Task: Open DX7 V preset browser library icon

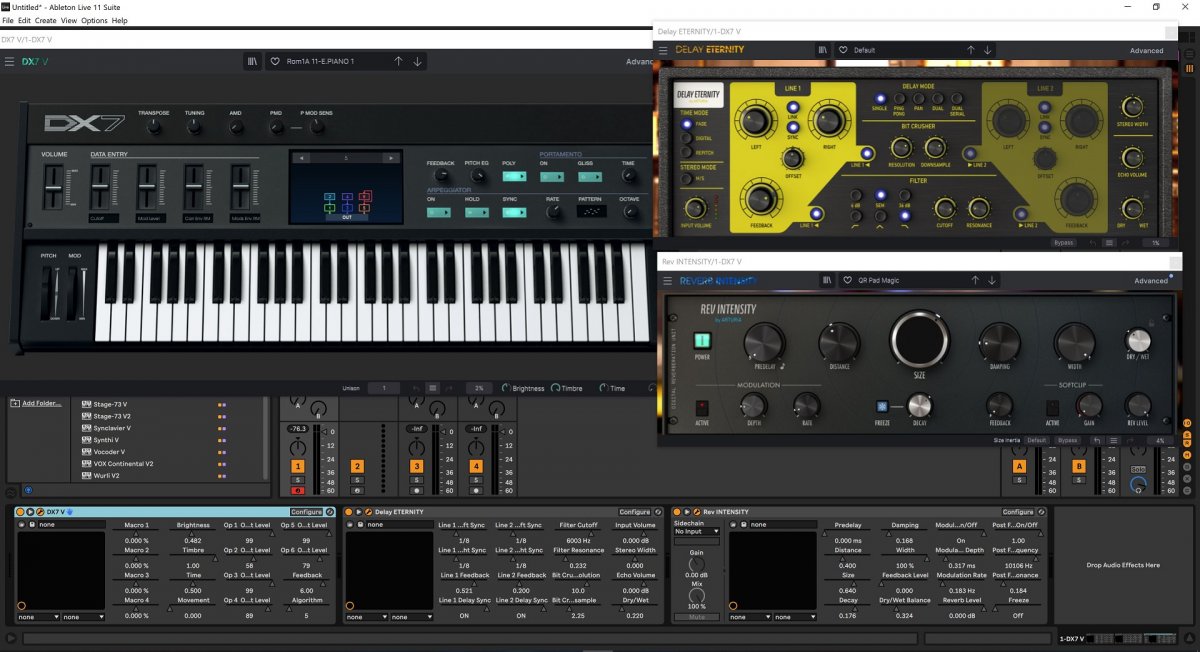Action: click(252, 61)
